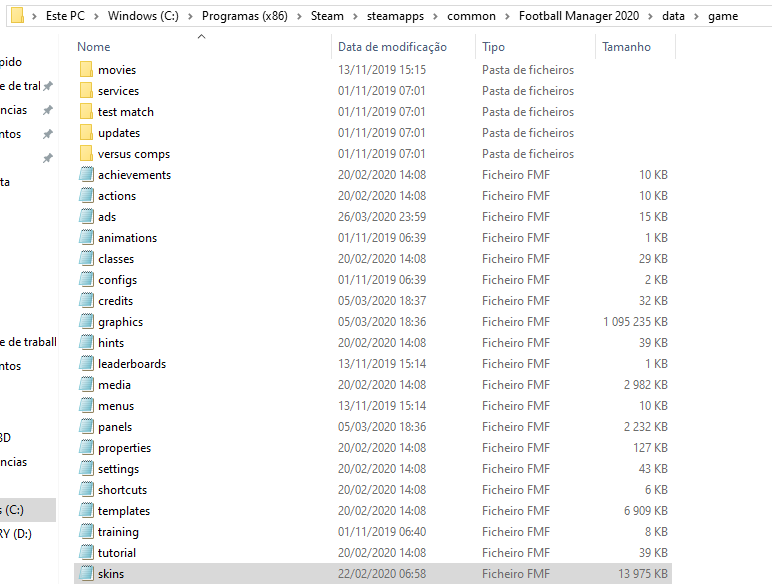Select the test match folder icon
772x584 pixels.
(x=86, y=112)
